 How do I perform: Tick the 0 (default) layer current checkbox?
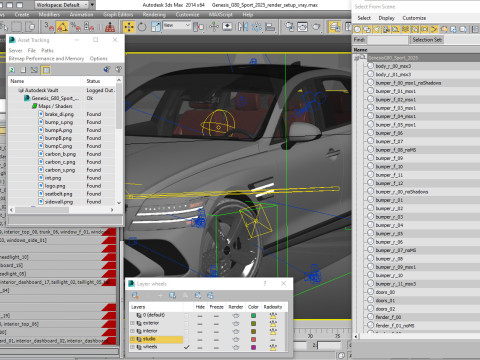tap(186, 315)
